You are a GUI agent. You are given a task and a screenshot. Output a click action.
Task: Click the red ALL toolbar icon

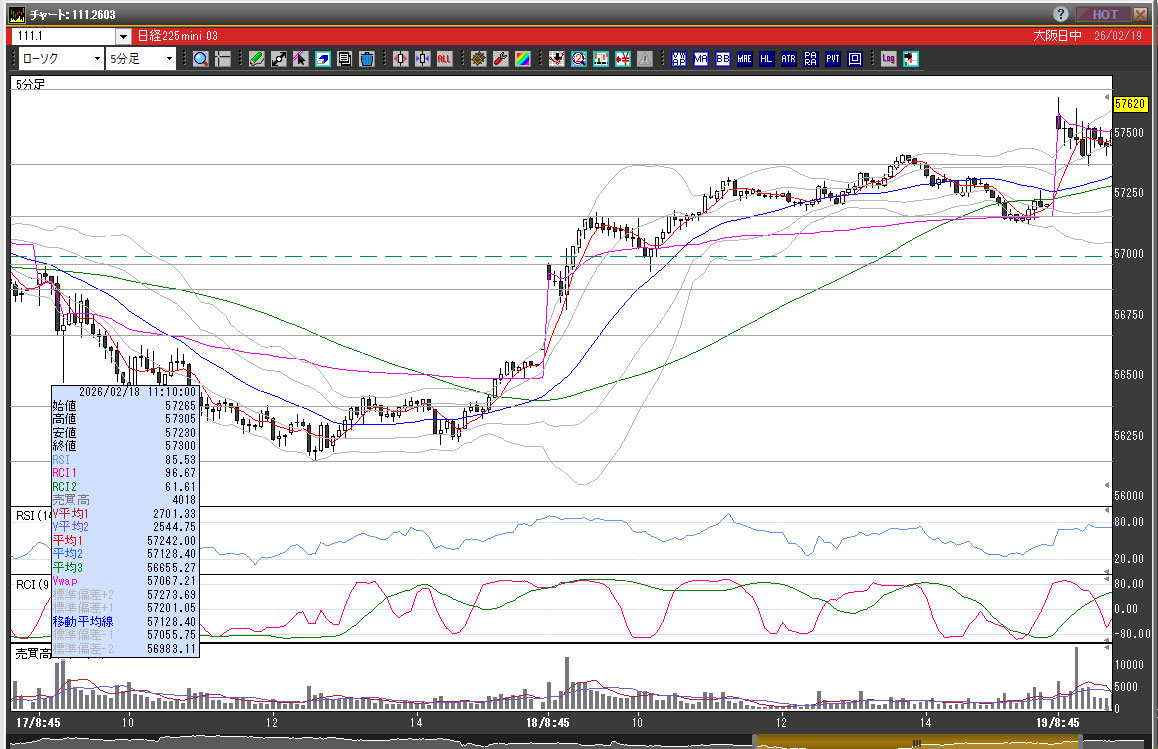click(x=444, y=59)
